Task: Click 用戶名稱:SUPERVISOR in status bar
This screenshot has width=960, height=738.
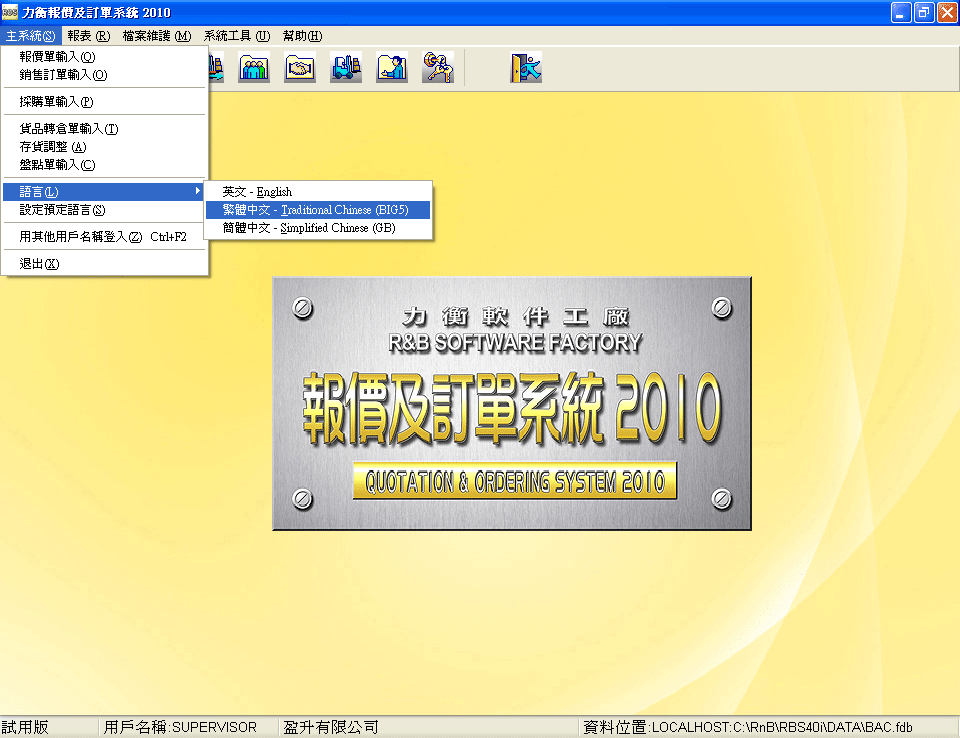Action: (x=180, y=728)
